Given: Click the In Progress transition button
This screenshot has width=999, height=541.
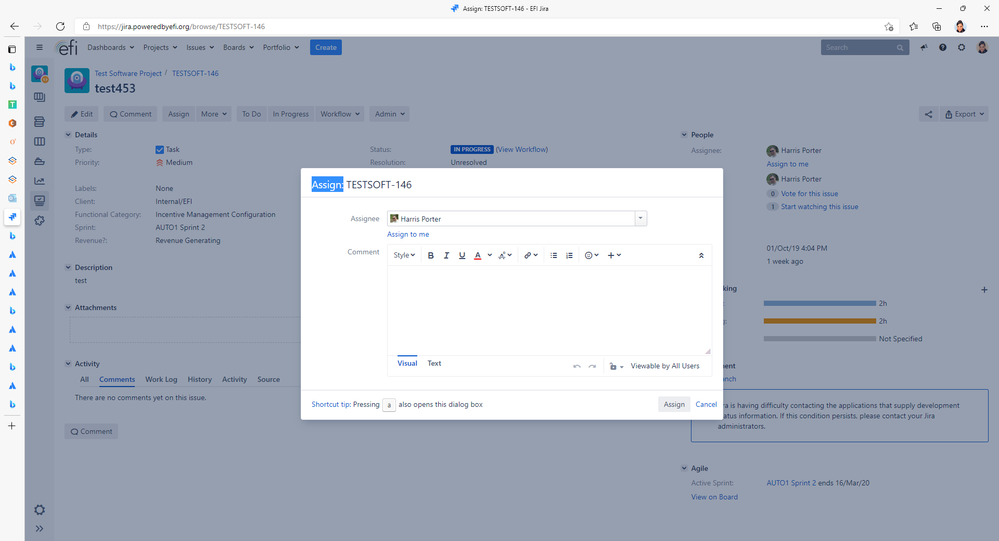Looking at the screenshot, I should (291, 114).
